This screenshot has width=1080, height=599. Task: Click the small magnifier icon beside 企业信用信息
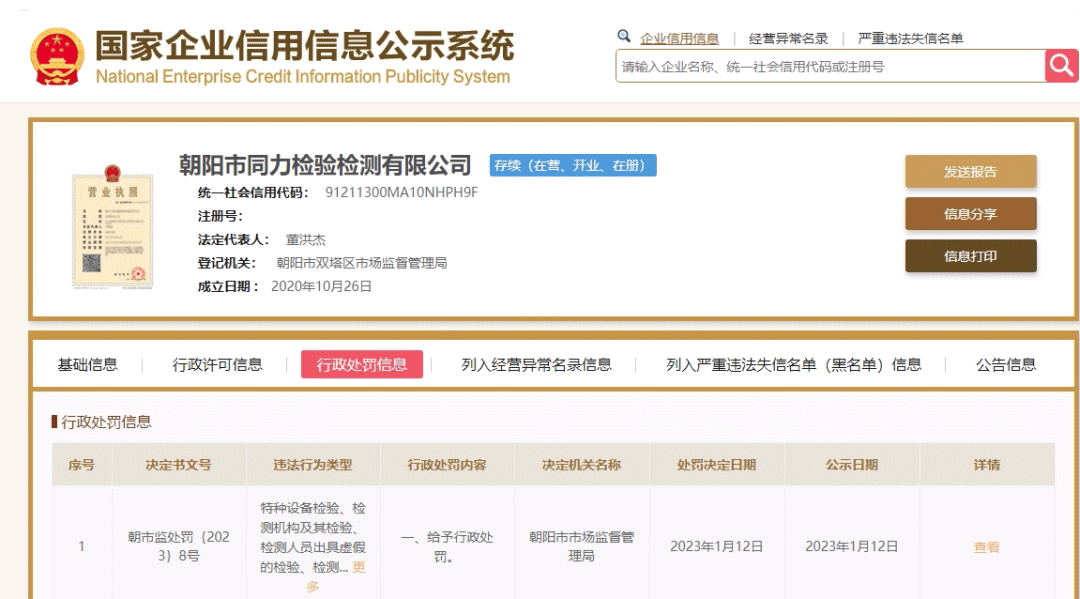pyautogui.click(x=624, y=37)
